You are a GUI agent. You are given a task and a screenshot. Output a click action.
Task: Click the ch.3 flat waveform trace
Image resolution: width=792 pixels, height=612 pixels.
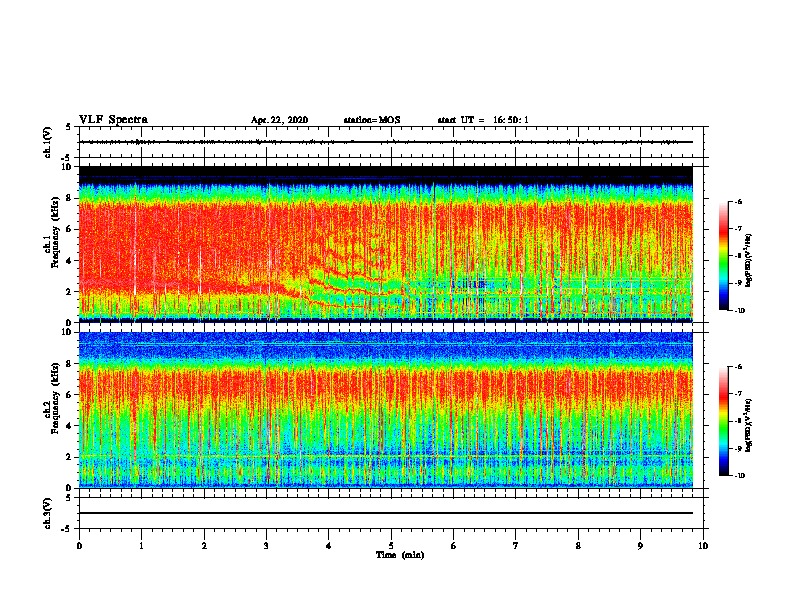point(386,513)
